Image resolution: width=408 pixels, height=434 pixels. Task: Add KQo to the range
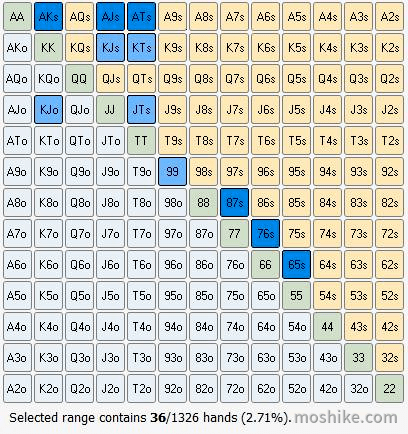point(48,79)
